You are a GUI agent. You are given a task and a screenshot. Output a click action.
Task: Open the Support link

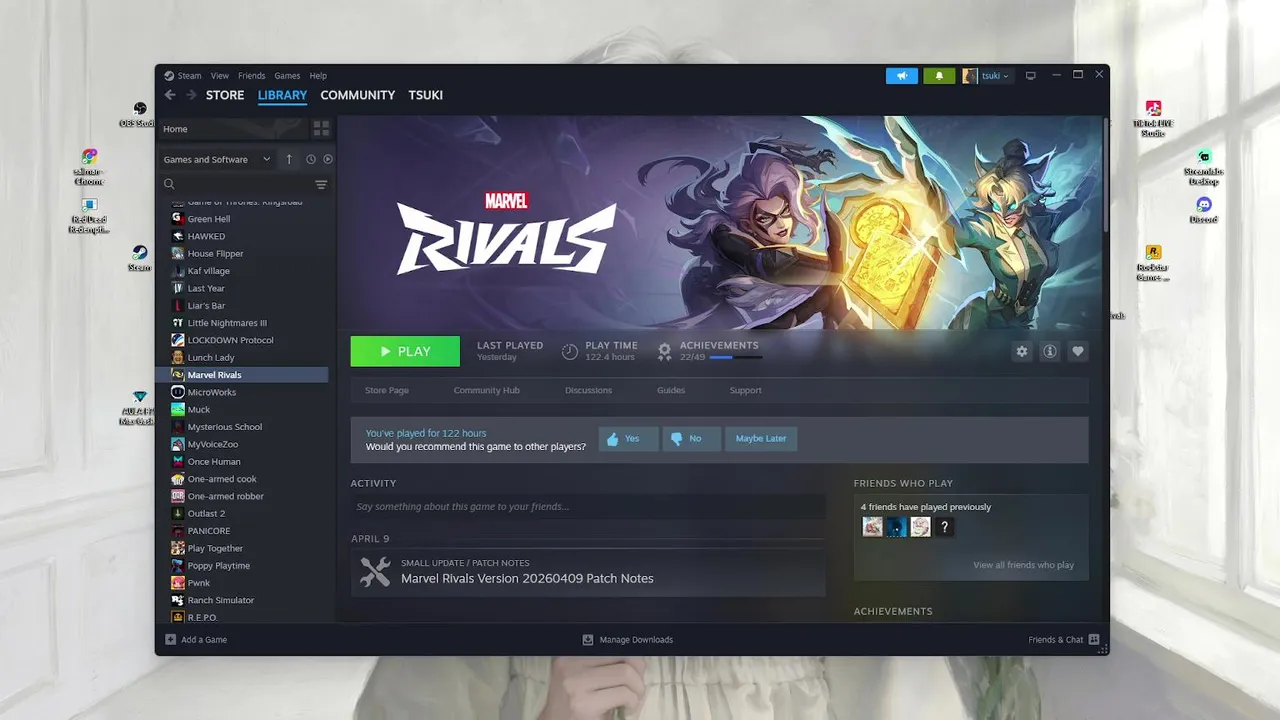pyautogui.click(x=745, y=390)
